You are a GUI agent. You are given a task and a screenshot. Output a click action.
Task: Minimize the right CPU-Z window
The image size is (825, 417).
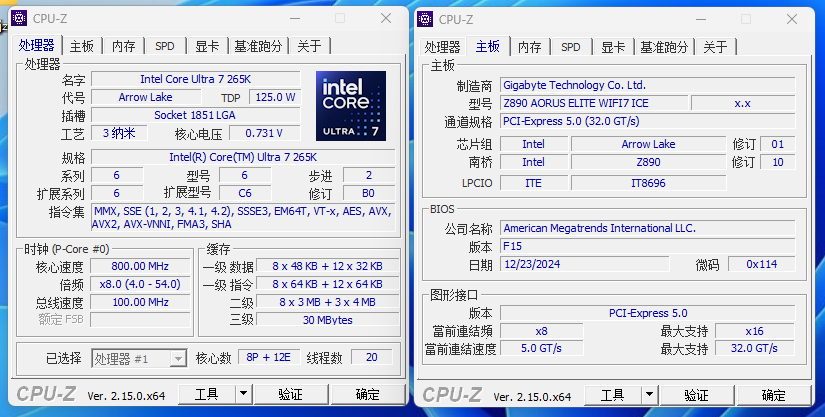click(x=699, y=18)
